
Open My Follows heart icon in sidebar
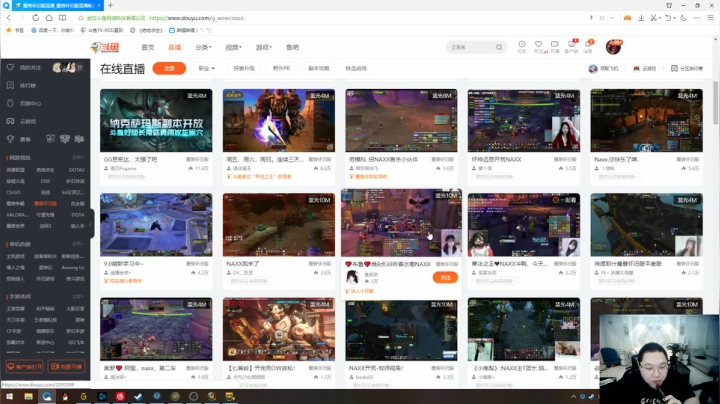[10, 67]
